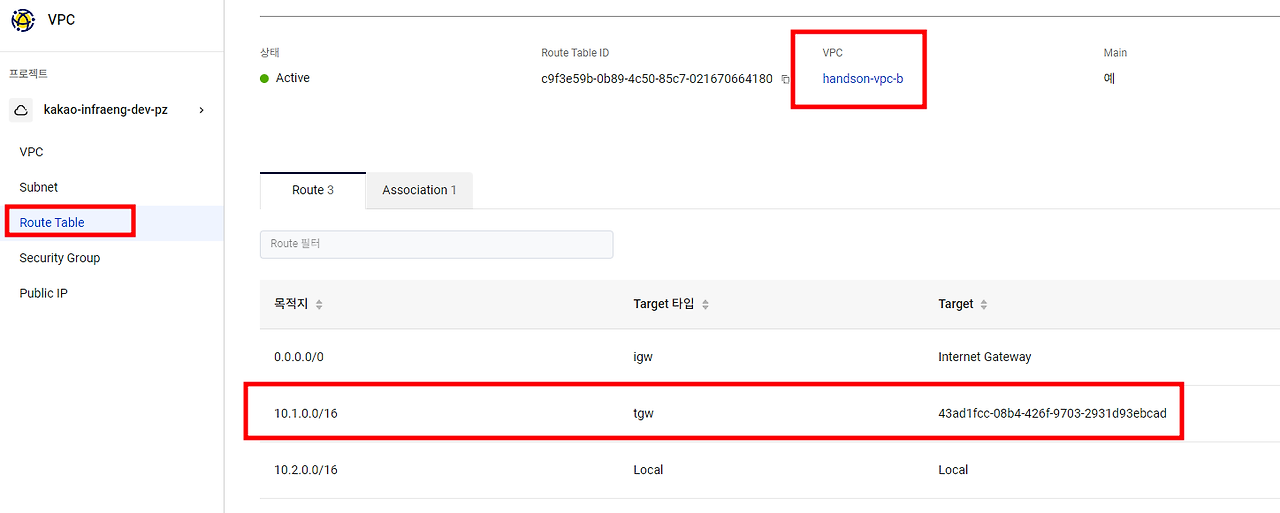Copy the Route Table ID using copy icon

point(785,79)
